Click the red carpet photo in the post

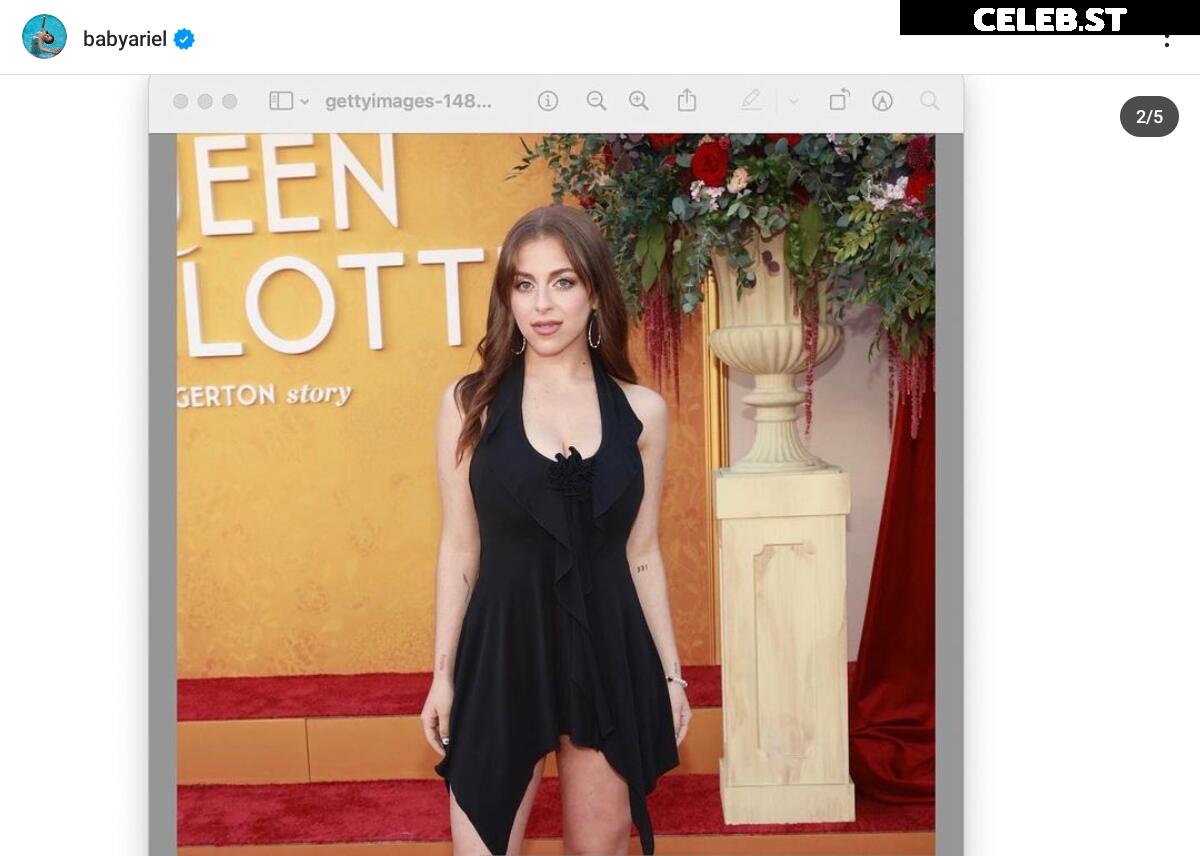click(x=556, y=494)
